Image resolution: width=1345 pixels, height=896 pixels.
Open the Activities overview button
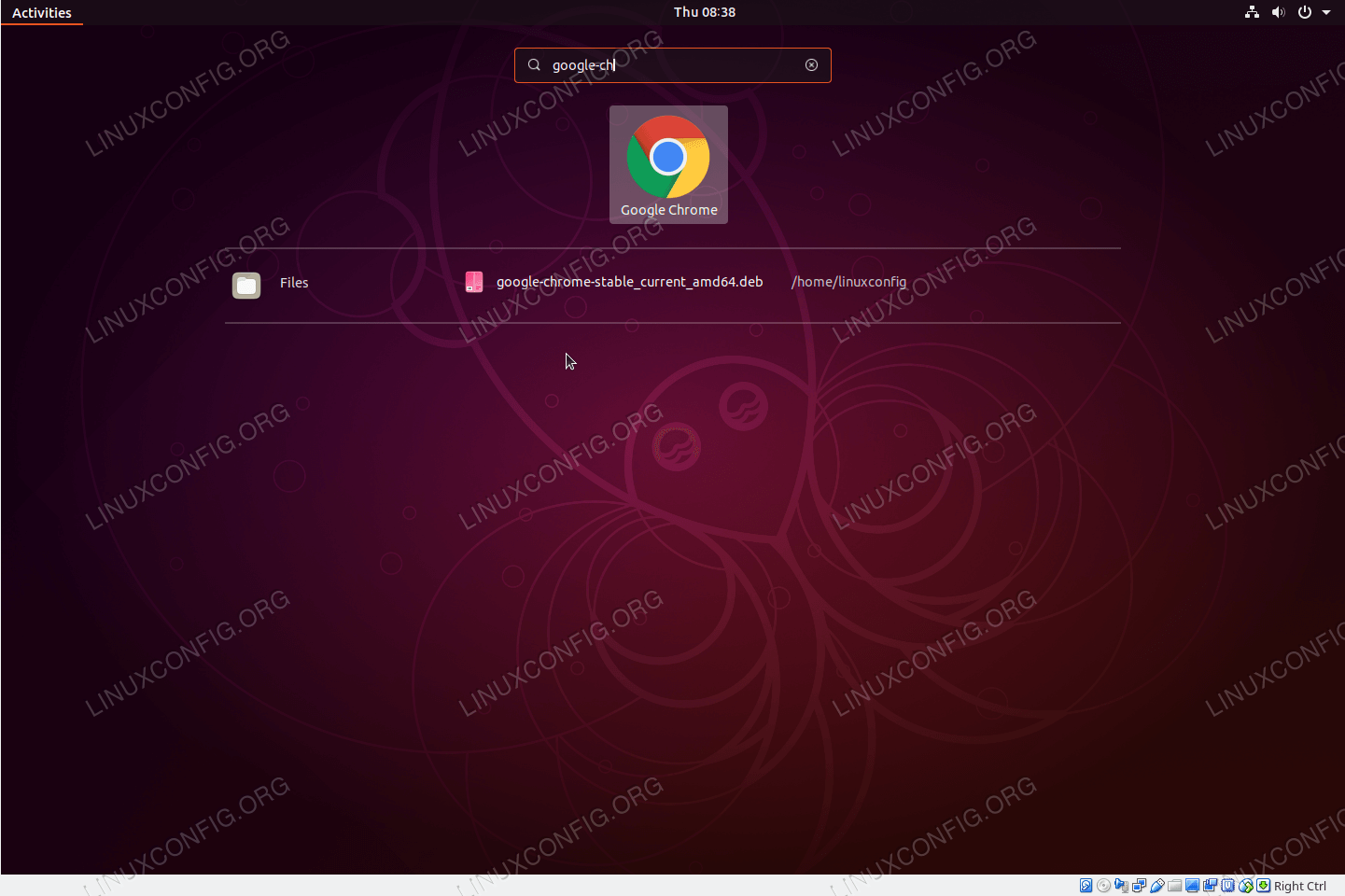(x=42, y=12)
